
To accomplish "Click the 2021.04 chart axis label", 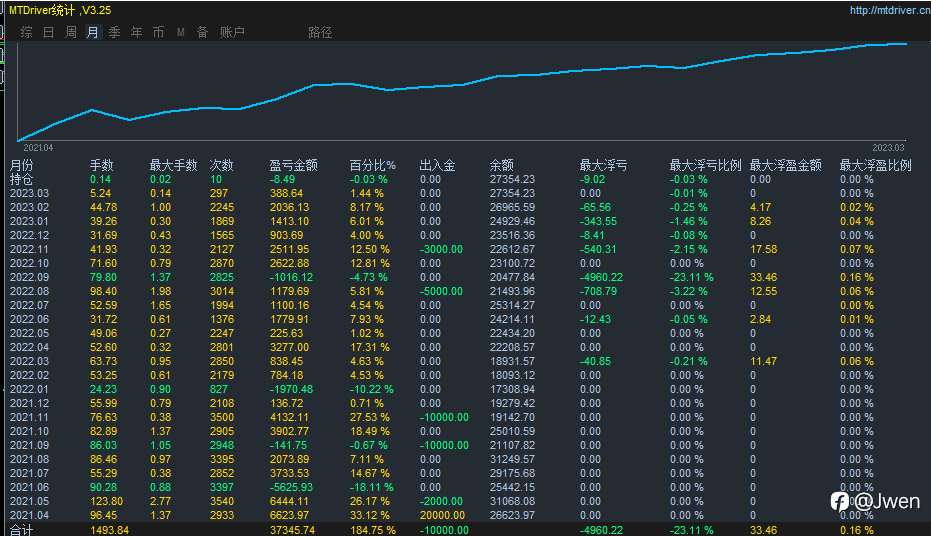I will coord(38,148).
